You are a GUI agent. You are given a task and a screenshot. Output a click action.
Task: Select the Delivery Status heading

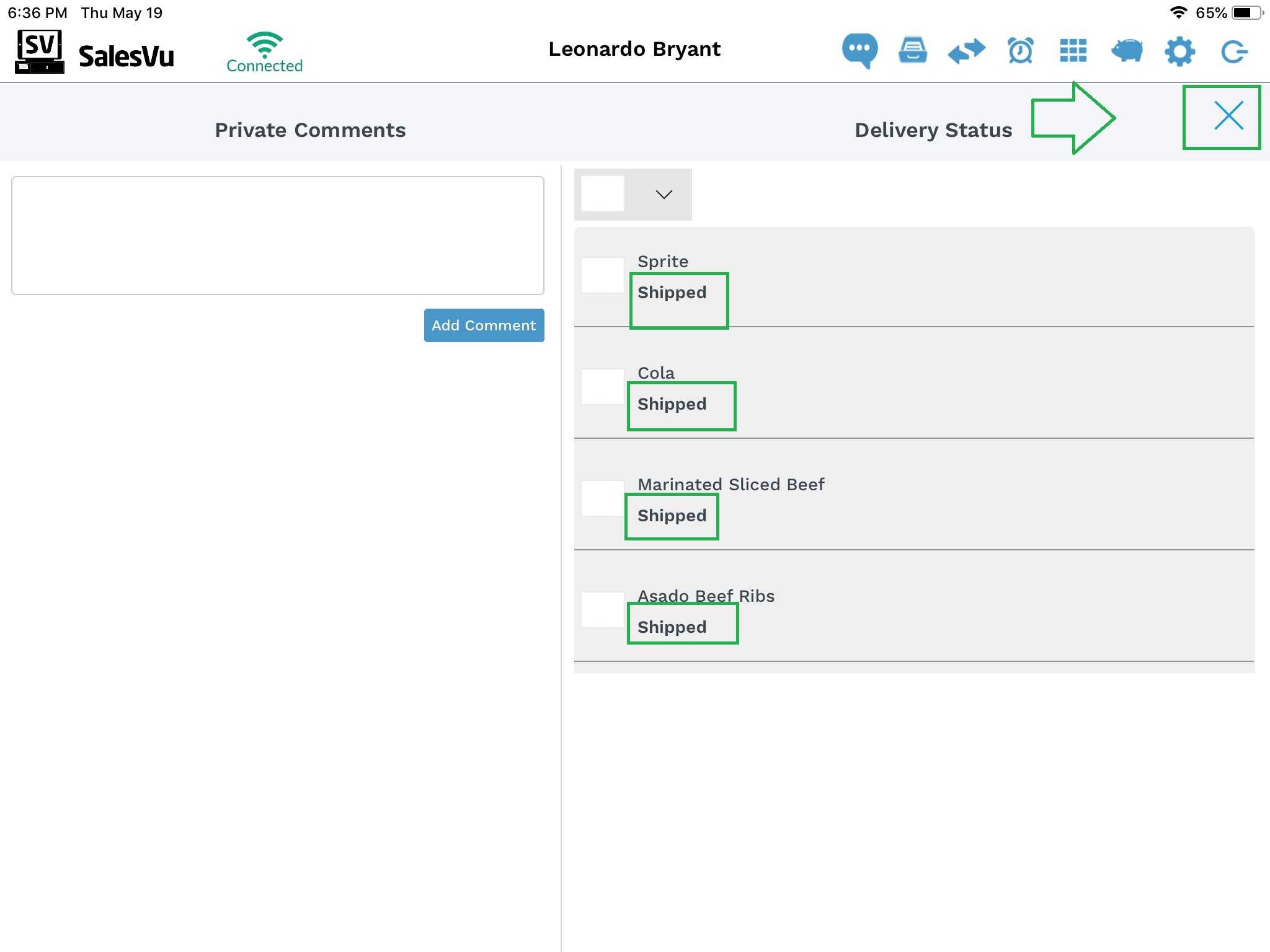point(933,130)
